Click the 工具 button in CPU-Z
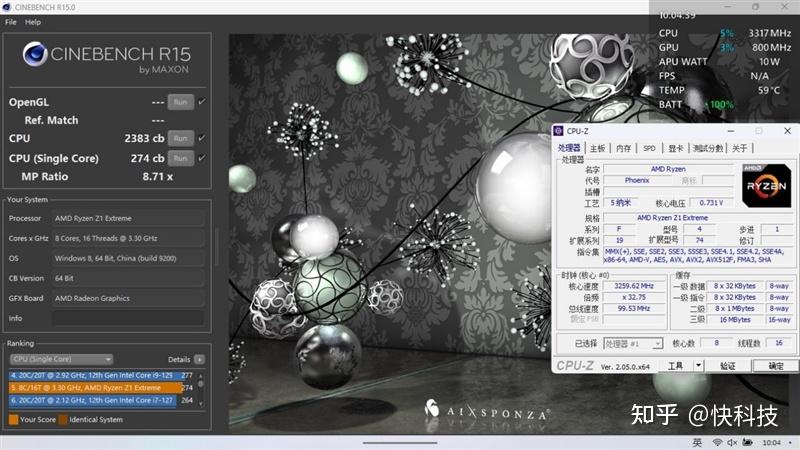The image size is (800, 450). 676,365
